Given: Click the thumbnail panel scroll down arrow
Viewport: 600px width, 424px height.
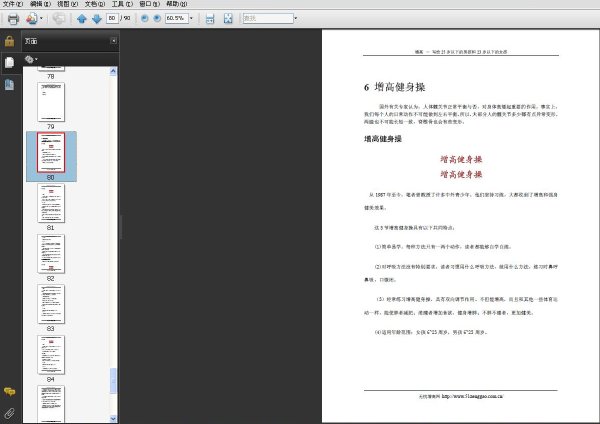Looking at the screenshot, I should 113,419.
